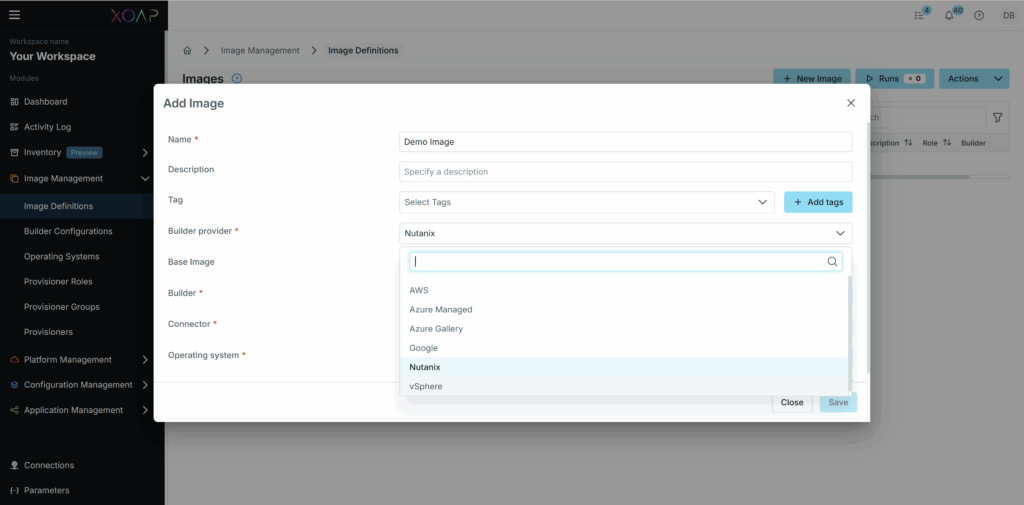This screenshot has width=1024, height=505.
Task: Open Builder Configurations in sidebar
Action: (x=68, y=231)
